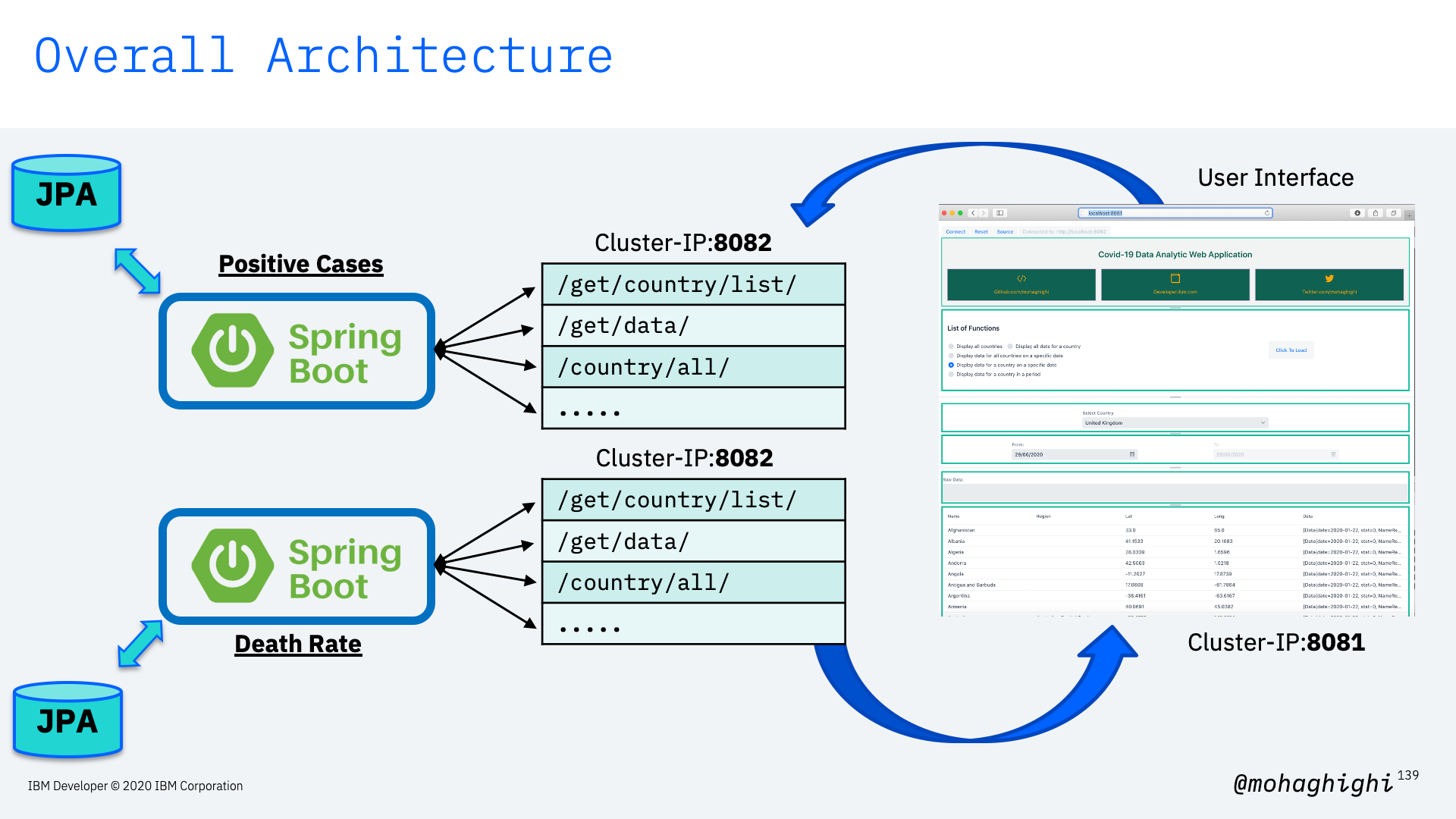Open the Github.com/mohaghighi tile
This screenshot has width=1456, height=819.
pyautogui.click(x=1021, y=284)
